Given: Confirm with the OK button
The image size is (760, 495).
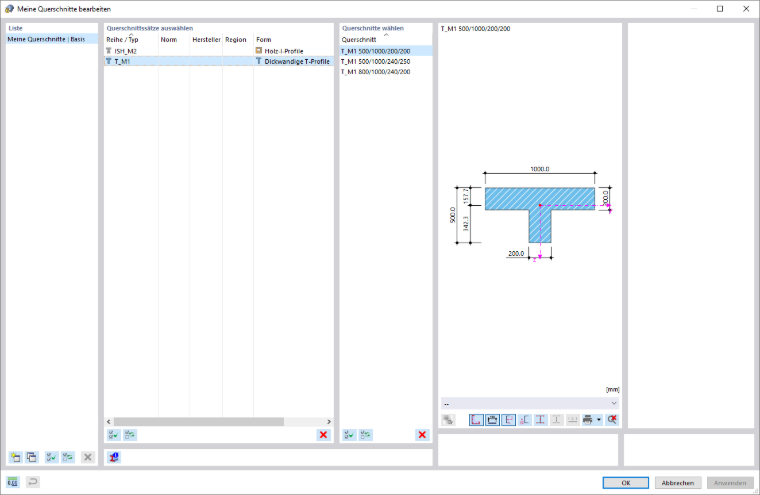Looking at the screenshot, I should coord(626,483).
